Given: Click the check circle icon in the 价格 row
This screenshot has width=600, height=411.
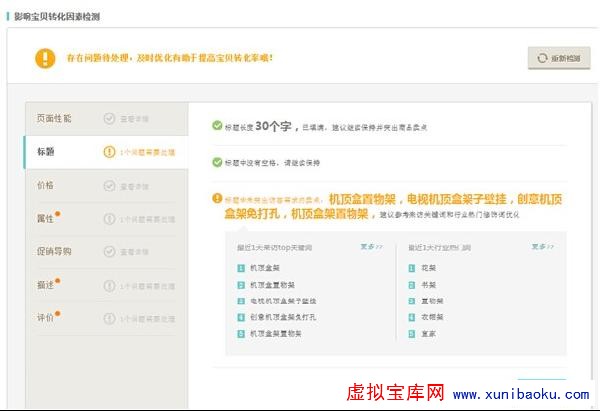Looking at the screenshot, I should pyautogui.click(x=109, y=186).
